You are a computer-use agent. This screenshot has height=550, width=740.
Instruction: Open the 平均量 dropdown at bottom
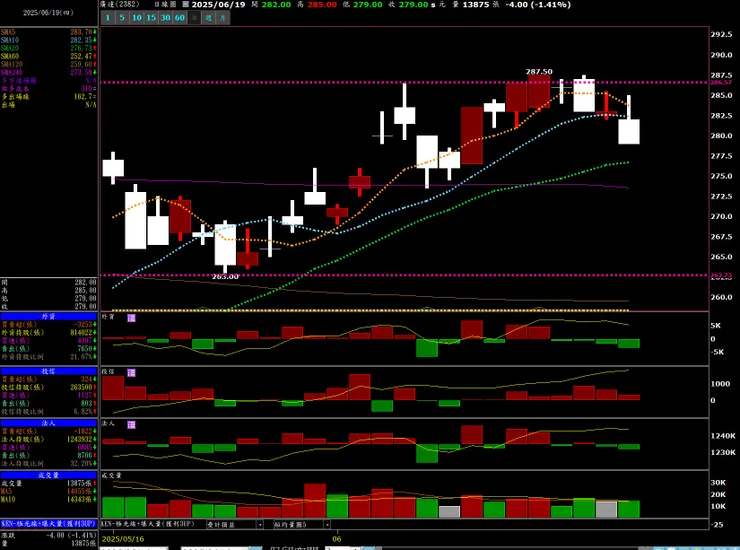tap(302, 525)
